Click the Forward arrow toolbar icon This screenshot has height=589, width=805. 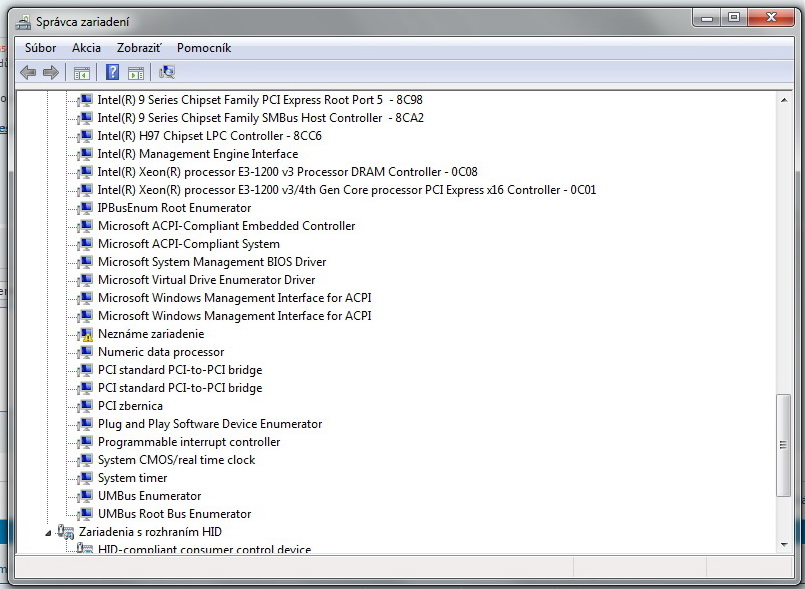point(50,72)
